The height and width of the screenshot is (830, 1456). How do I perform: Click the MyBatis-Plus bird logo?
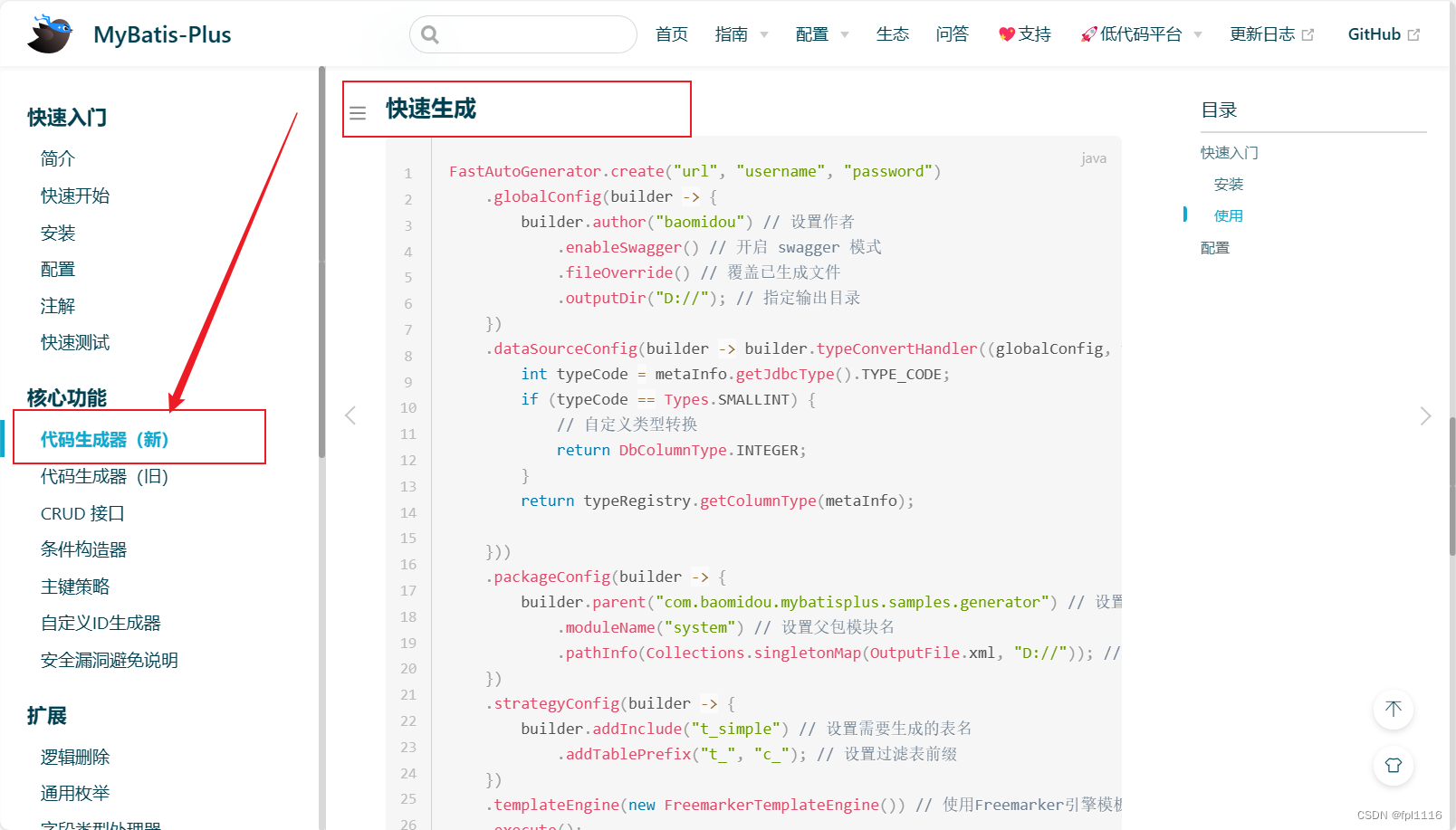click(x=50, y=33)
